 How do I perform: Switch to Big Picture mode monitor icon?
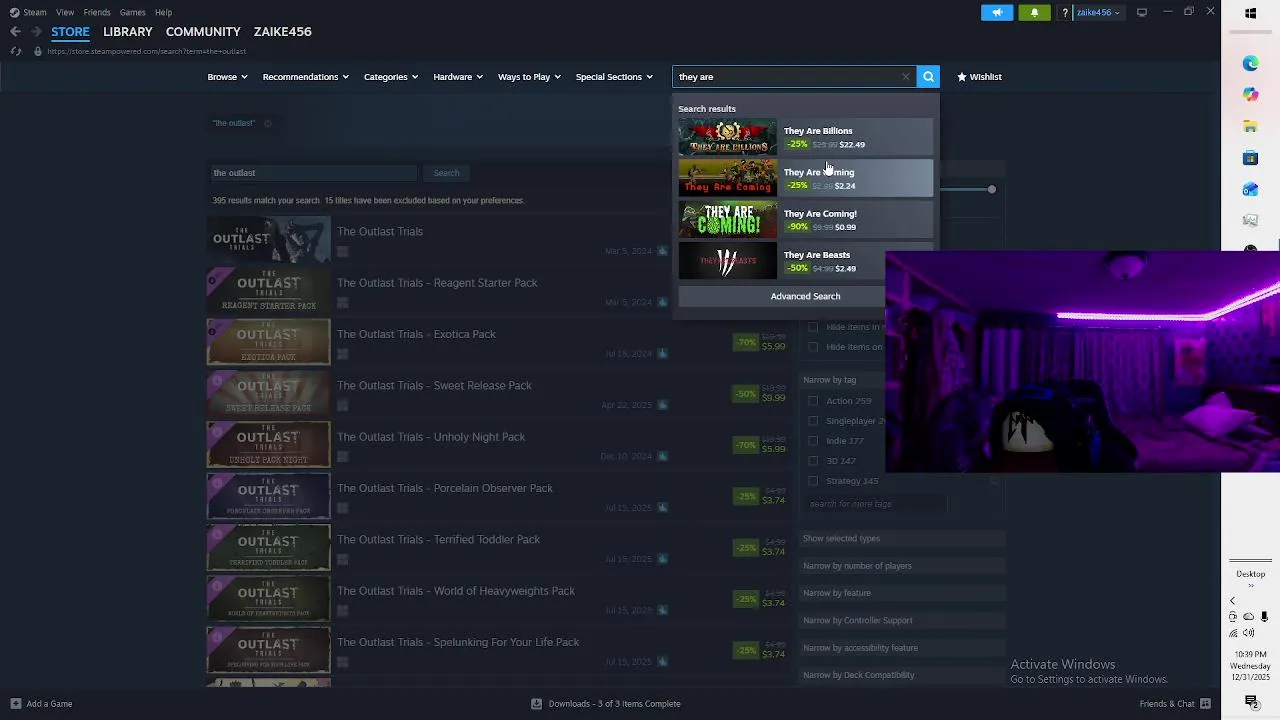(x=1142, y=12)
